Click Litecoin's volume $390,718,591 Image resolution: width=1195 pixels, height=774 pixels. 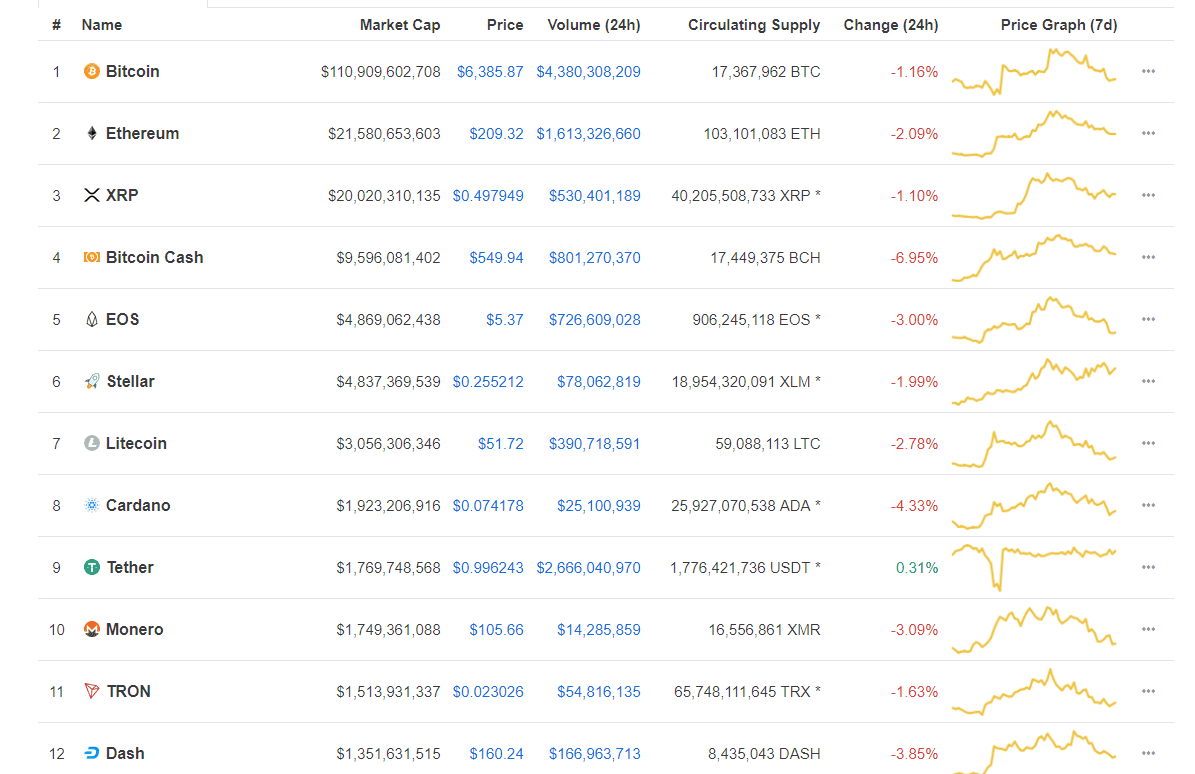(594, 443)
